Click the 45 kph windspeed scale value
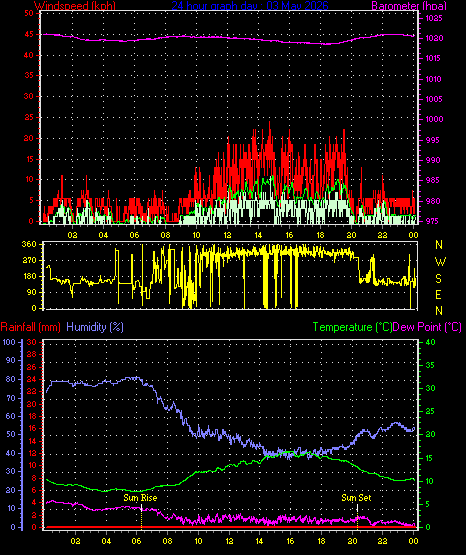466x555 pixels. coord(29,34)
